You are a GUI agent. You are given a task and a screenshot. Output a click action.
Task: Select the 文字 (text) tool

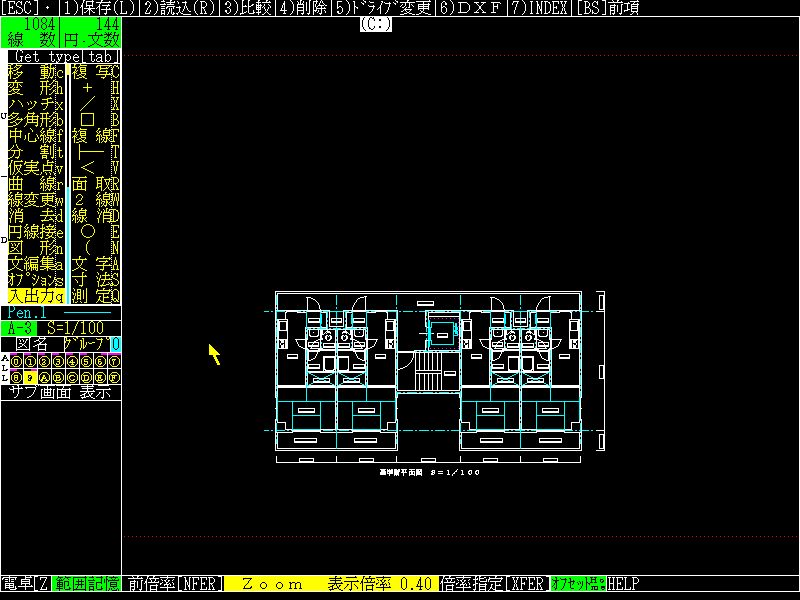tap(95, 264)
